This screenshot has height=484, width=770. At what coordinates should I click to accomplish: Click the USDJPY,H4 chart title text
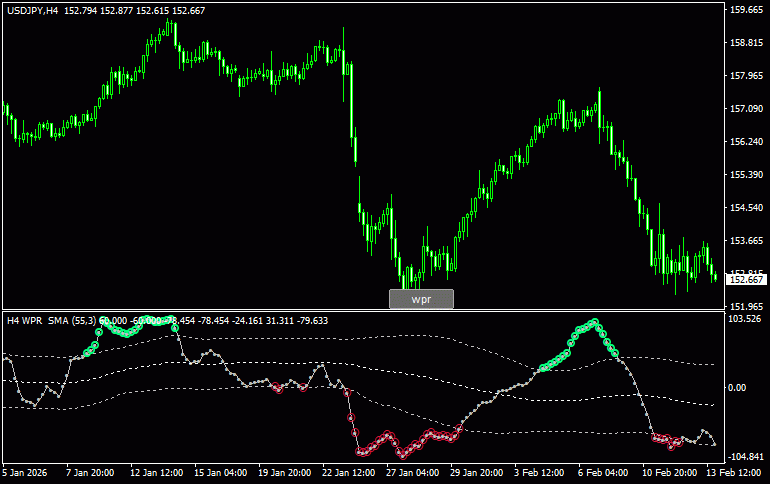pos(31,10)
